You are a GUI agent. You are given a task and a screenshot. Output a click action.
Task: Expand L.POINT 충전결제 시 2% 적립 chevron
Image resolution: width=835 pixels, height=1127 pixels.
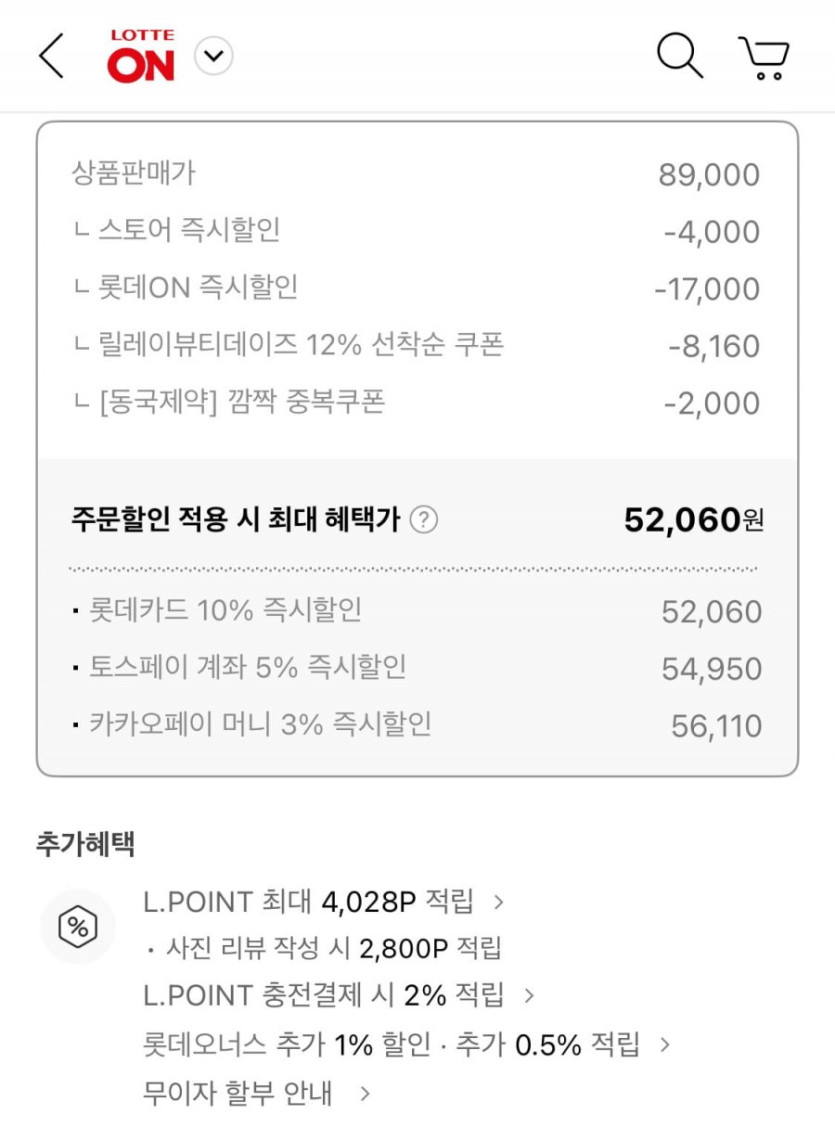[x=529, y=995]
